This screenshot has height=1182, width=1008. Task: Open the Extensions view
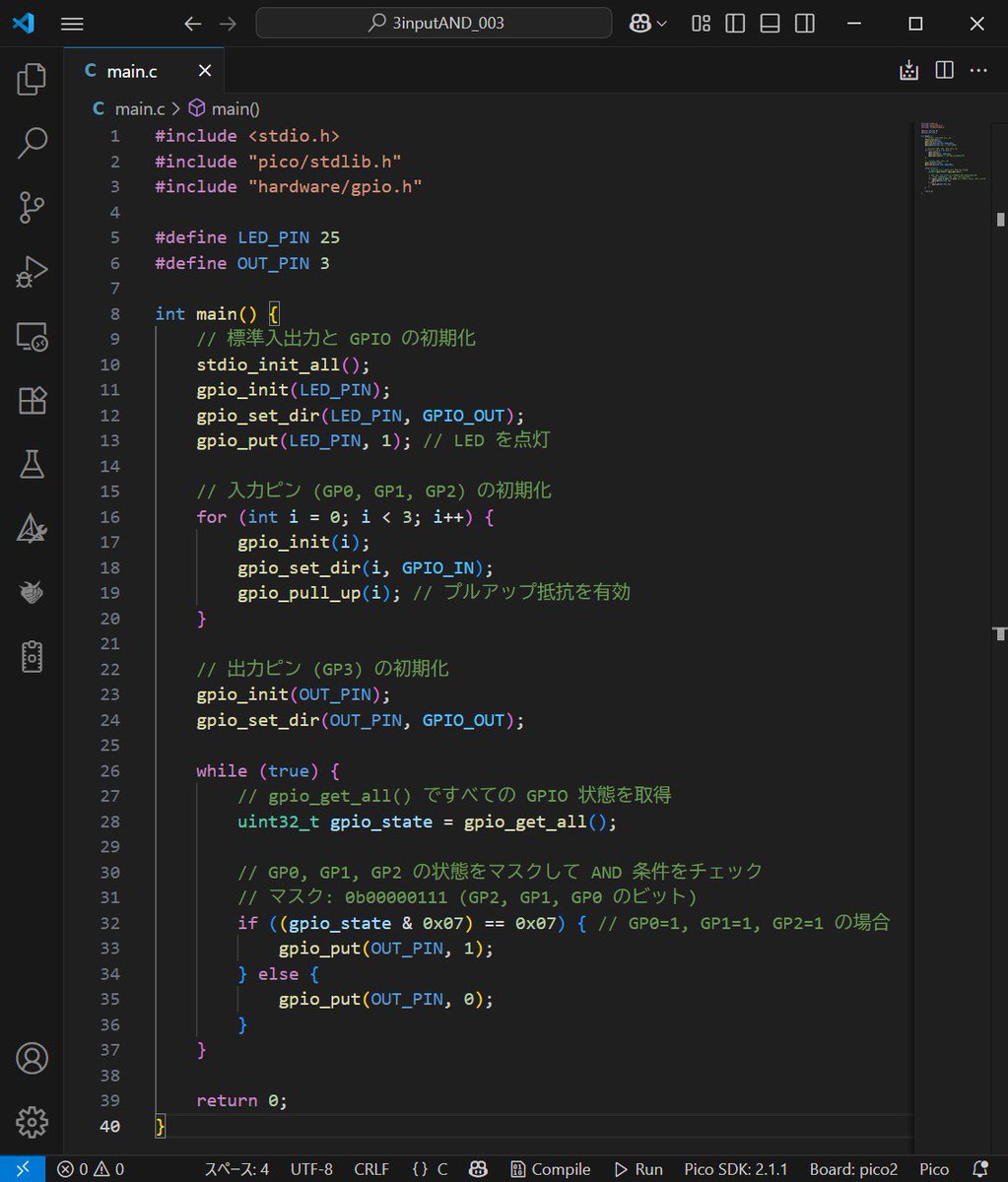(x=32, y=401)
